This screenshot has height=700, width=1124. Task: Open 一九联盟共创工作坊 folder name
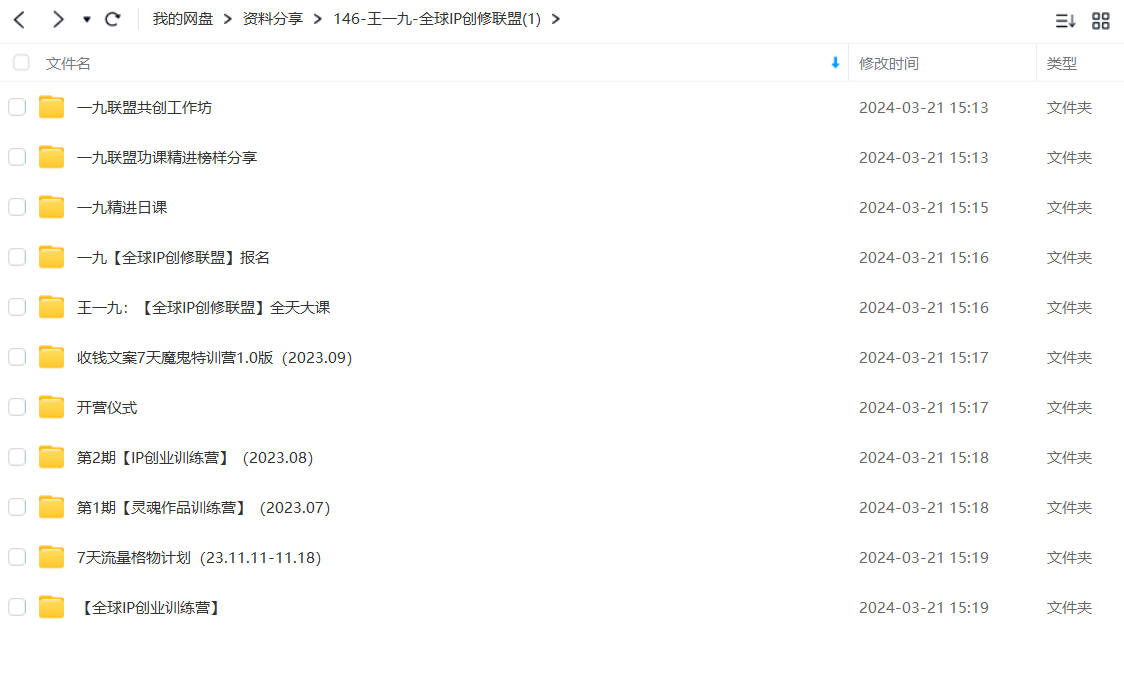(x=144, y=107)
